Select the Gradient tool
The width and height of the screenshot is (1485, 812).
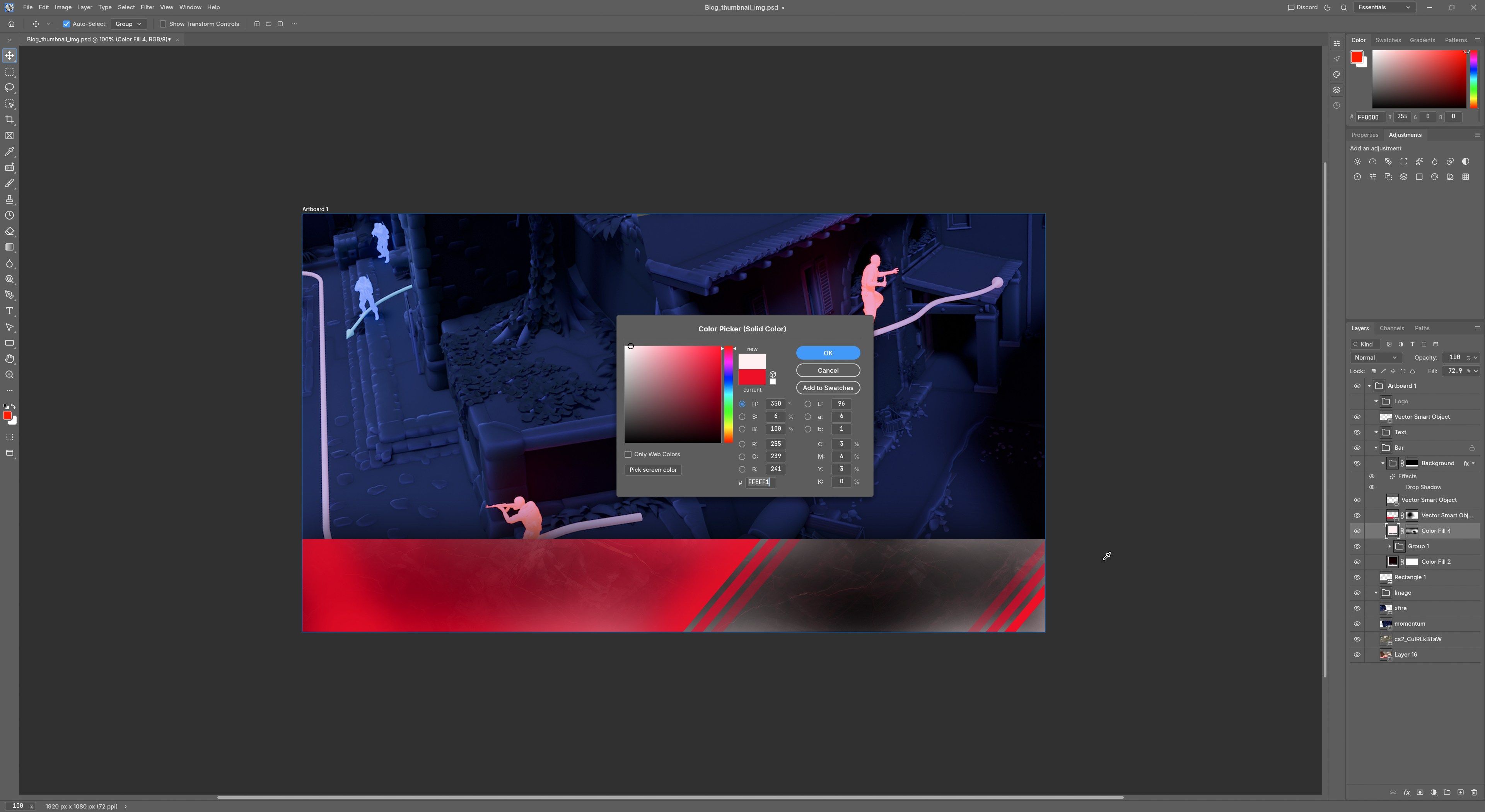(x=9, y=247)
